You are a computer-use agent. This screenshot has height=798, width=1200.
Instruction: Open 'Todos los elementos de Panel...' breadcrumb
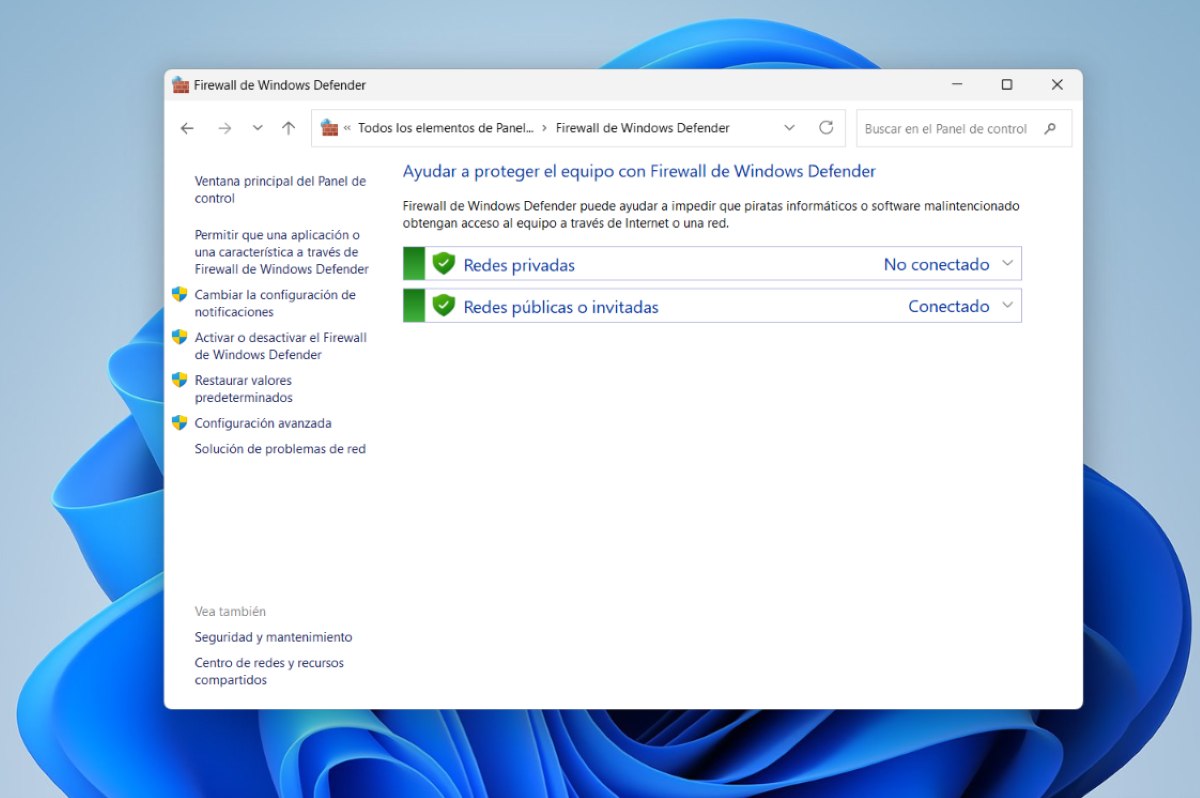(444, 128)
